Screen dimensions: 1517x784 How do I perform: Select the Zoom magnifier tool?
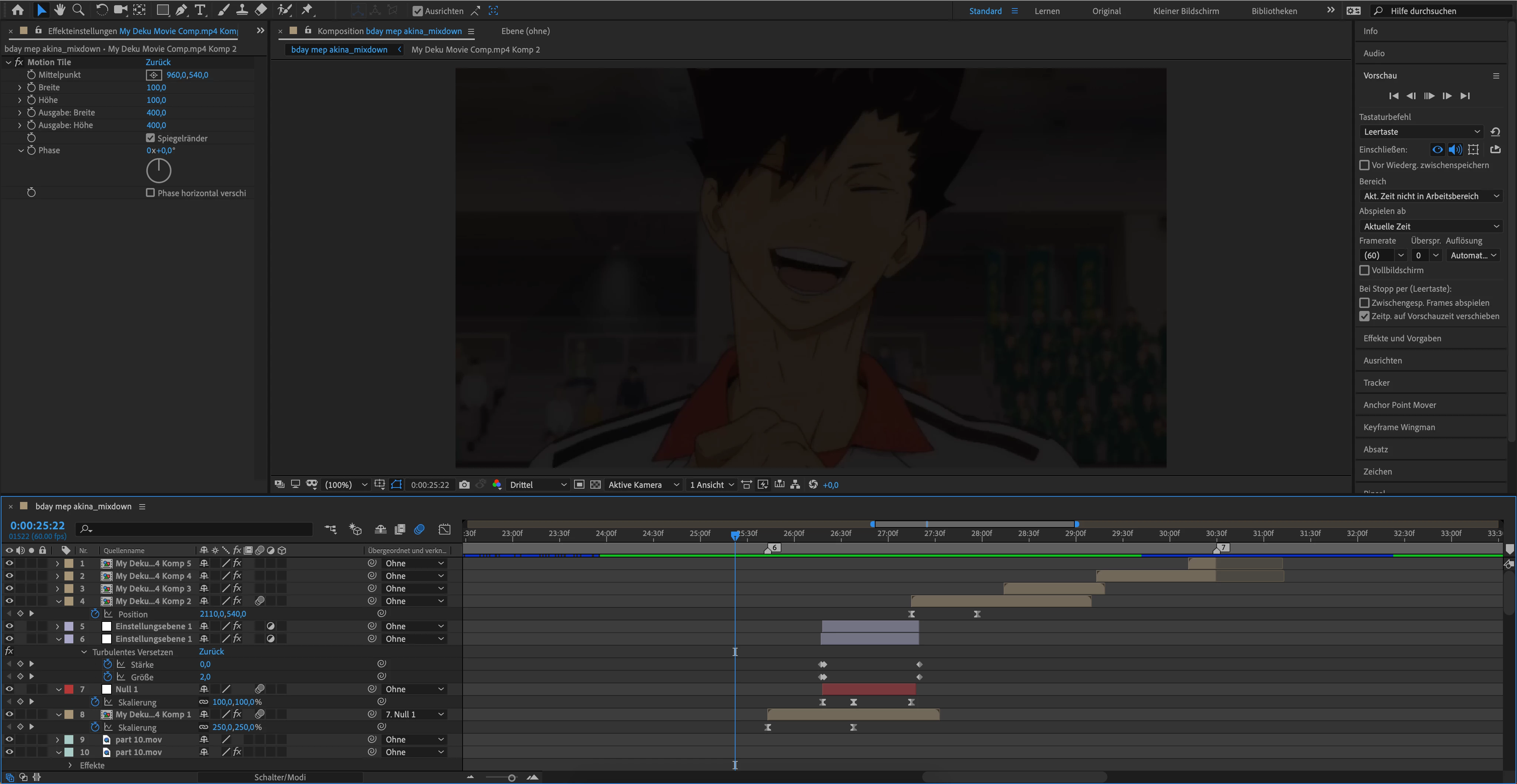point(78,10)
